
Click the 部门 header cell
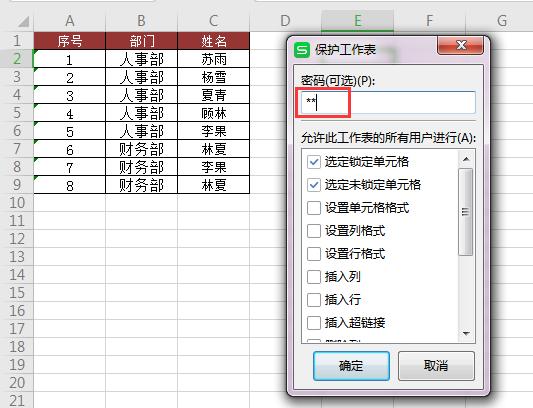point(141,41)
